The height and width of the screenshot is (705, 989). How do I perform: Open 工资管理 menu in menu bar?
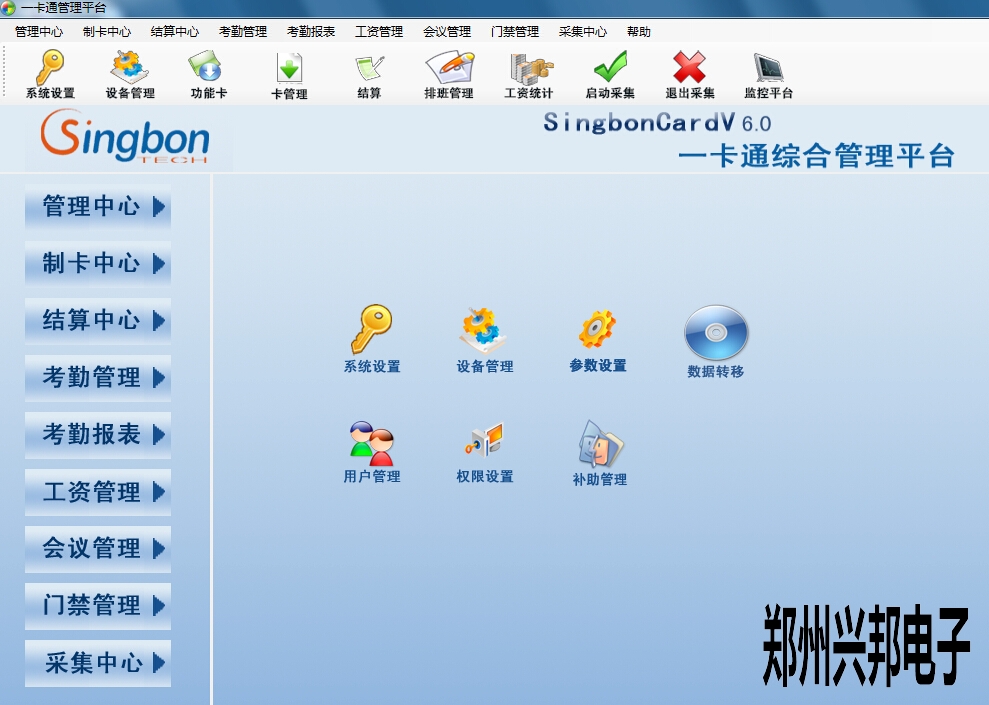click(x=379, y=32)
